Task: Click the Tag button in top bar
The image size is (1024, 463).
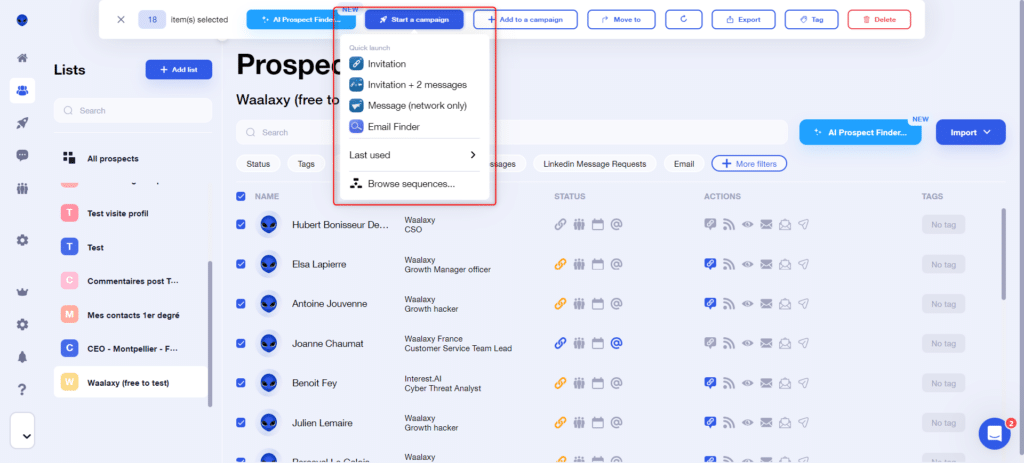Action: 812,20
